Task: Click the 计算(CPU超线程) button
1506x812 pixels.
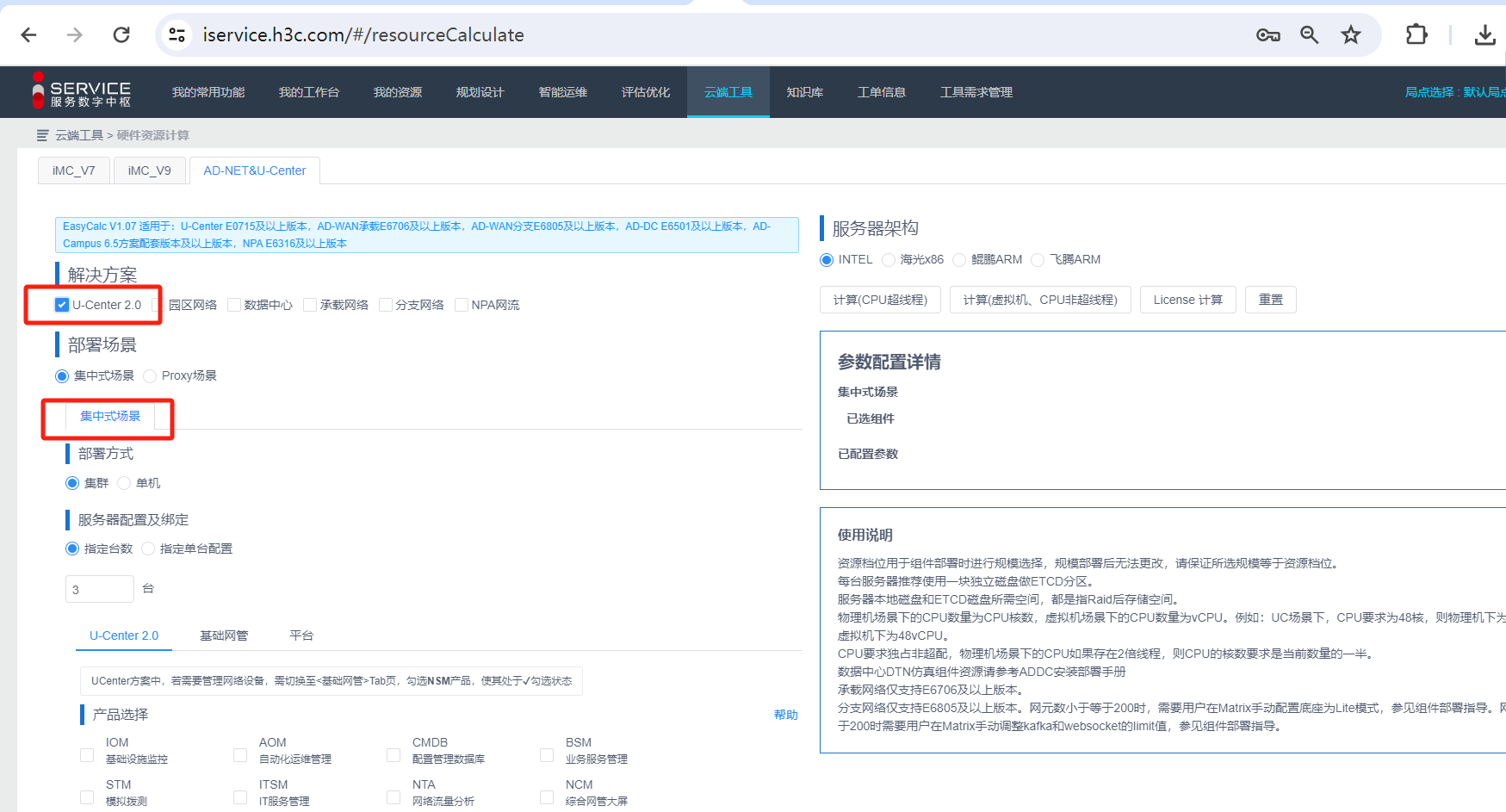Action: [880, 300]
